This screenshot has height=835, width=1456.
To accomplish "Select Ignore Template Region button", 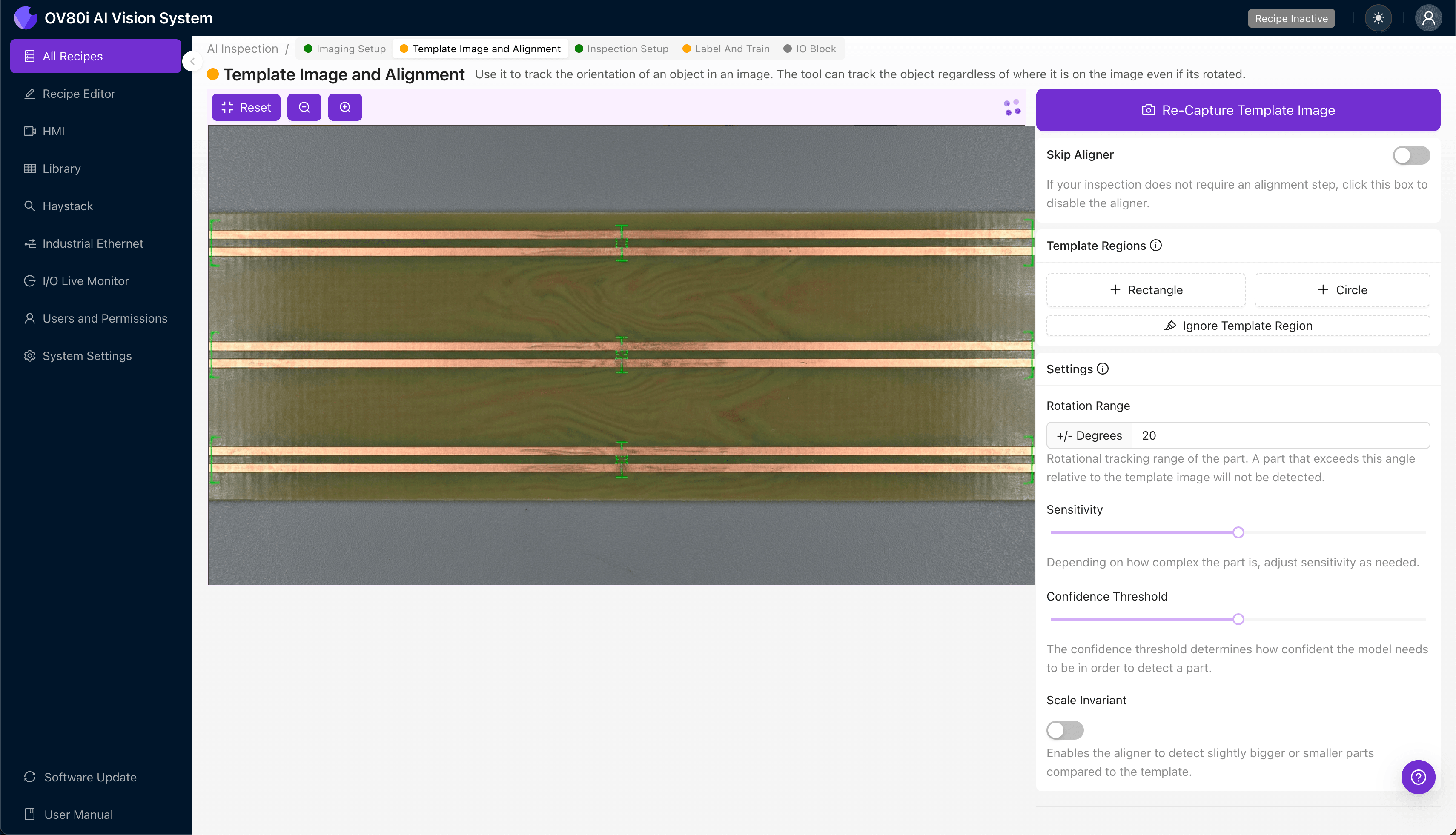I will click(1238, 326).
